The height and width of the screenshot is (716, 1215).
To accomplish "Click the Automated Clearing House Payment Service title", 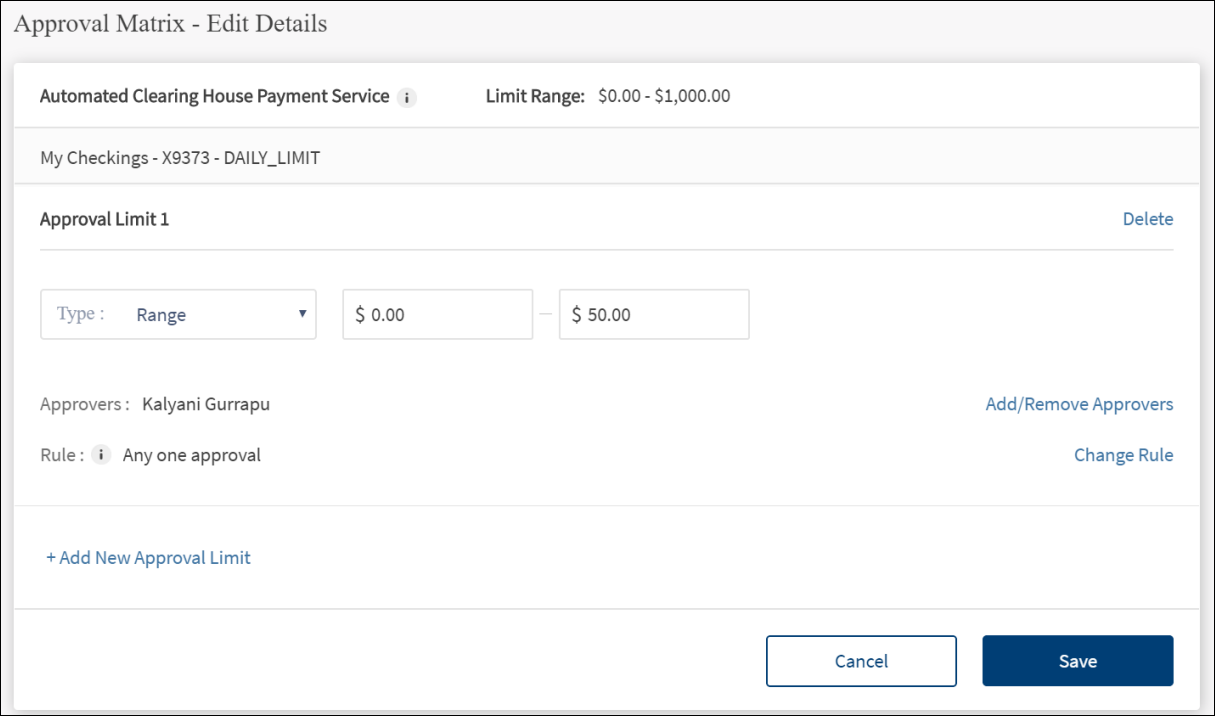I will (x=214, y=97).
